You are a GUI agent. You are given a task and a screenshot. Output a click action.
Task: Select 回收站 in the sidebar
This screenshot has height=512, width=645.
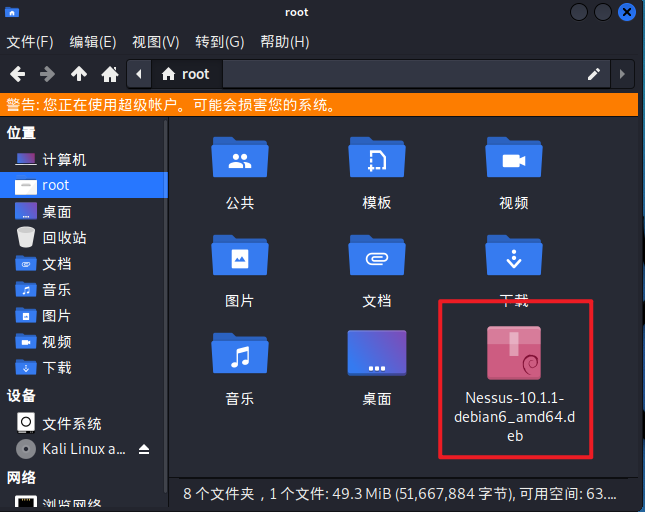click(64, 238)
